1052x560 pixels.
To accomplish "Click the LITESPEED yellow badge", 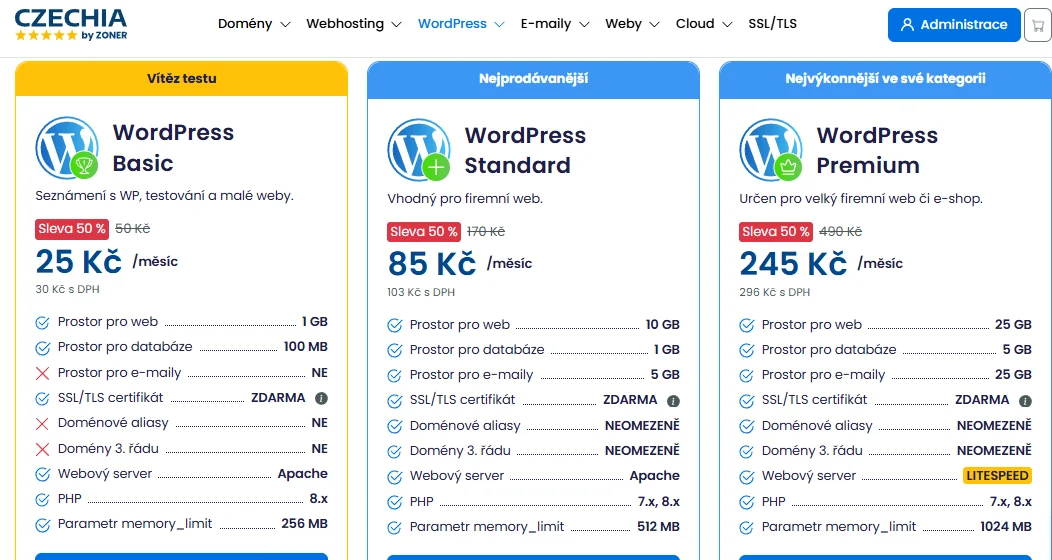I will click(997, 476).
